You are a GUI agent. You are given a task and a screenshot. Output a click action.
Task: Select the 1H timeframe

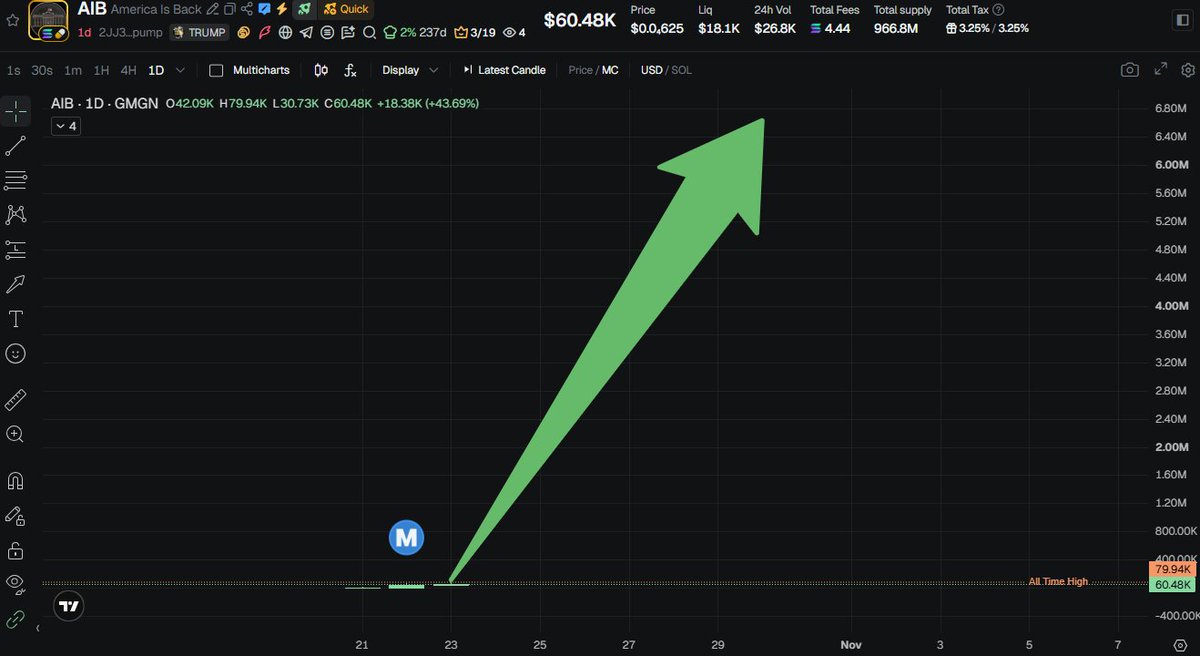coord(101,70)
